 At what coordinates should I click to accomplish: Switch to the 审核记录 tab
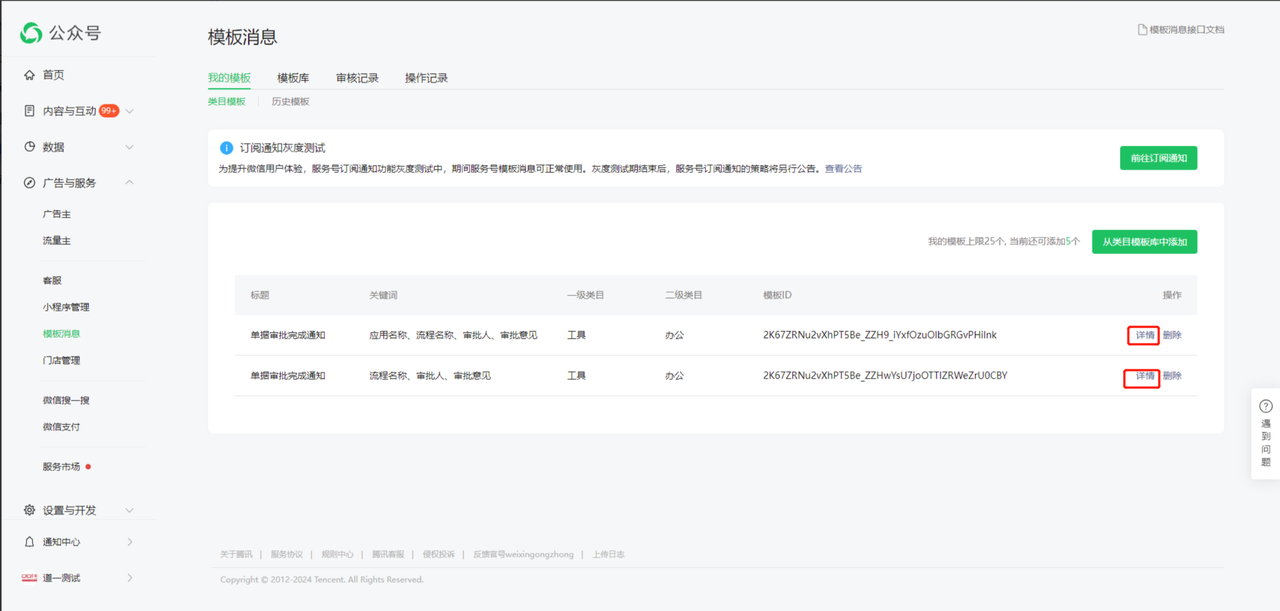tap(357, 78)
